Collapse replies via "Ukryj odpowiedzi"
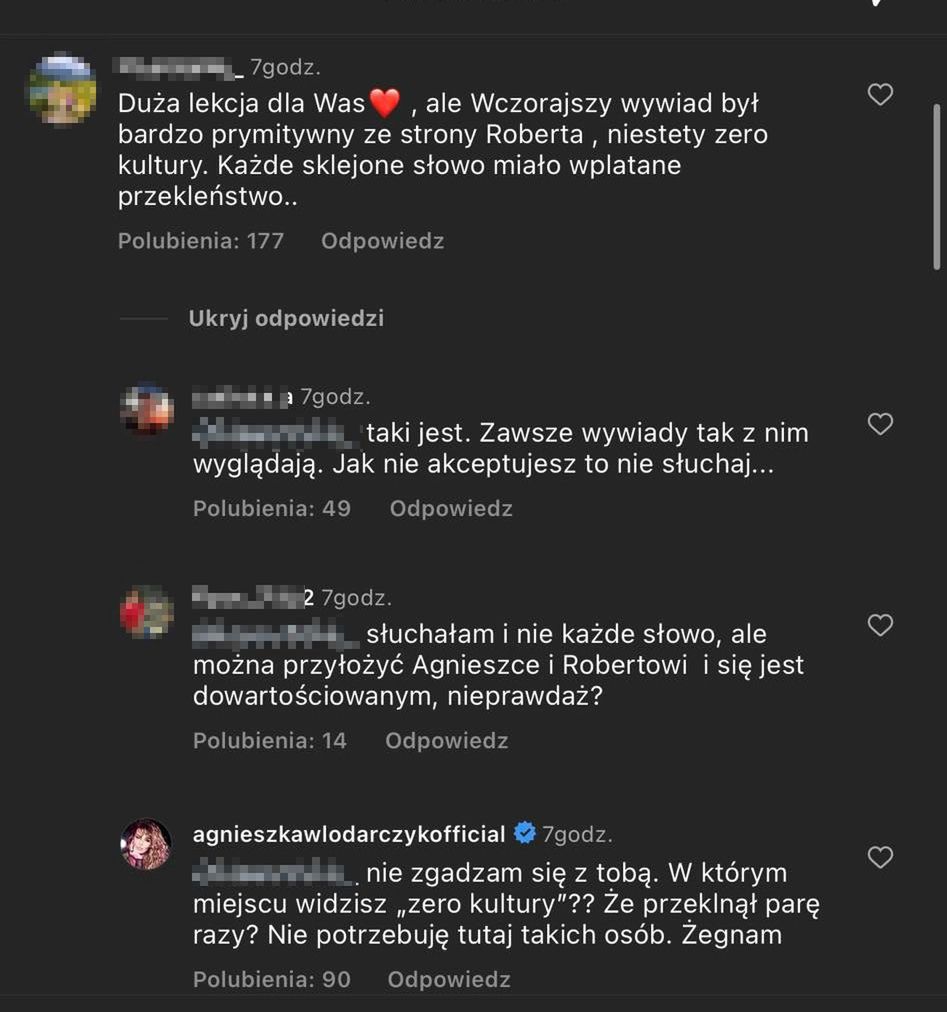 (286, 319)
